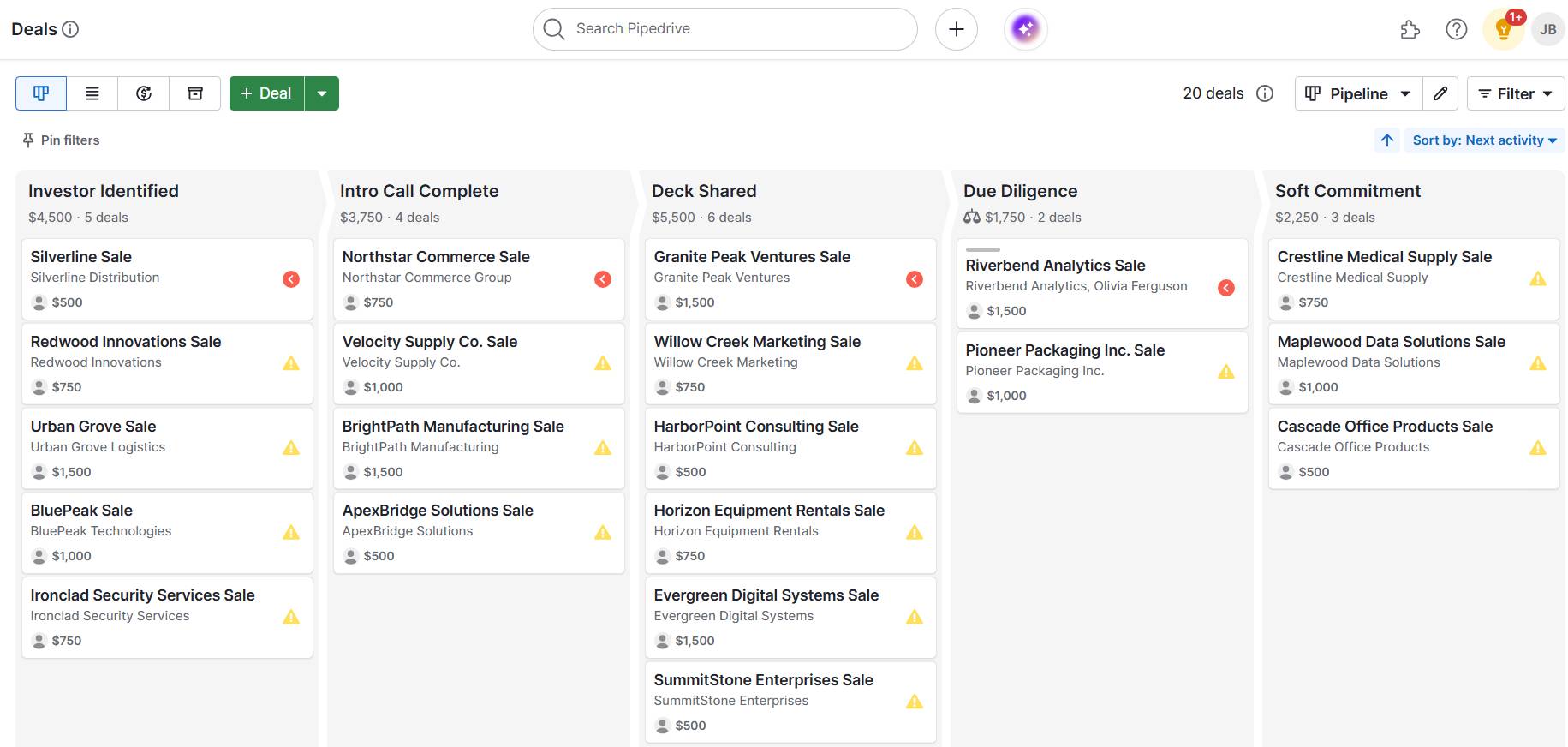1568x747 pixels.
Task: Click warning icon on SummitStone Enterprises Sale
Action: (x=915, y=702)
